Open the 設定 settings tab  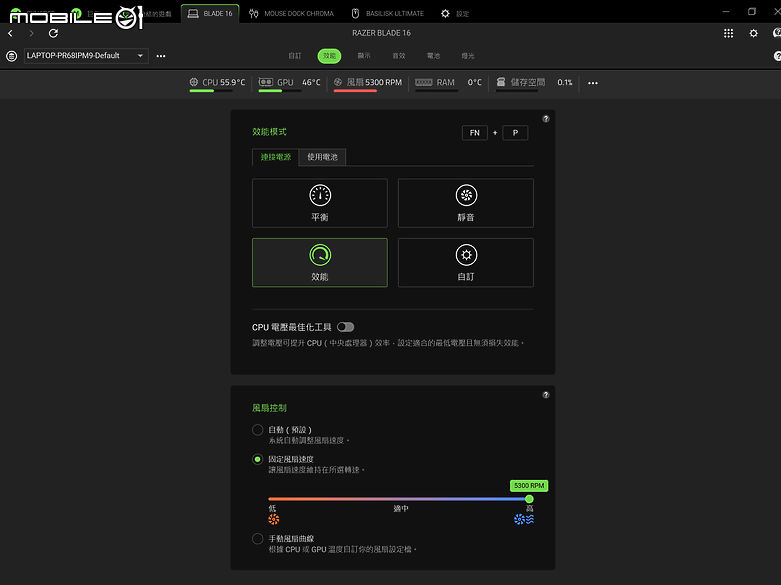pyautogui.click(x=455, y=13)
